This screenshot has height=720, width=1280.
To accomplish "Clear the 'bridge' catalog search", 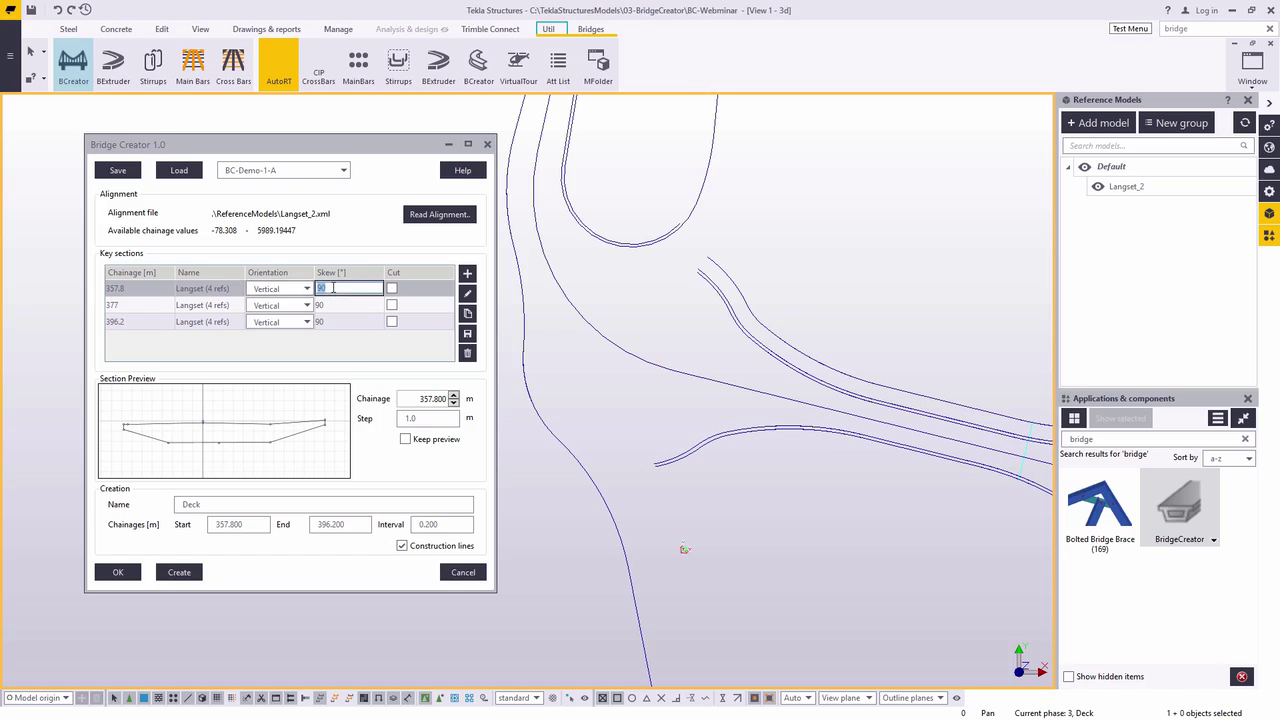I will tap(1245, 439).
